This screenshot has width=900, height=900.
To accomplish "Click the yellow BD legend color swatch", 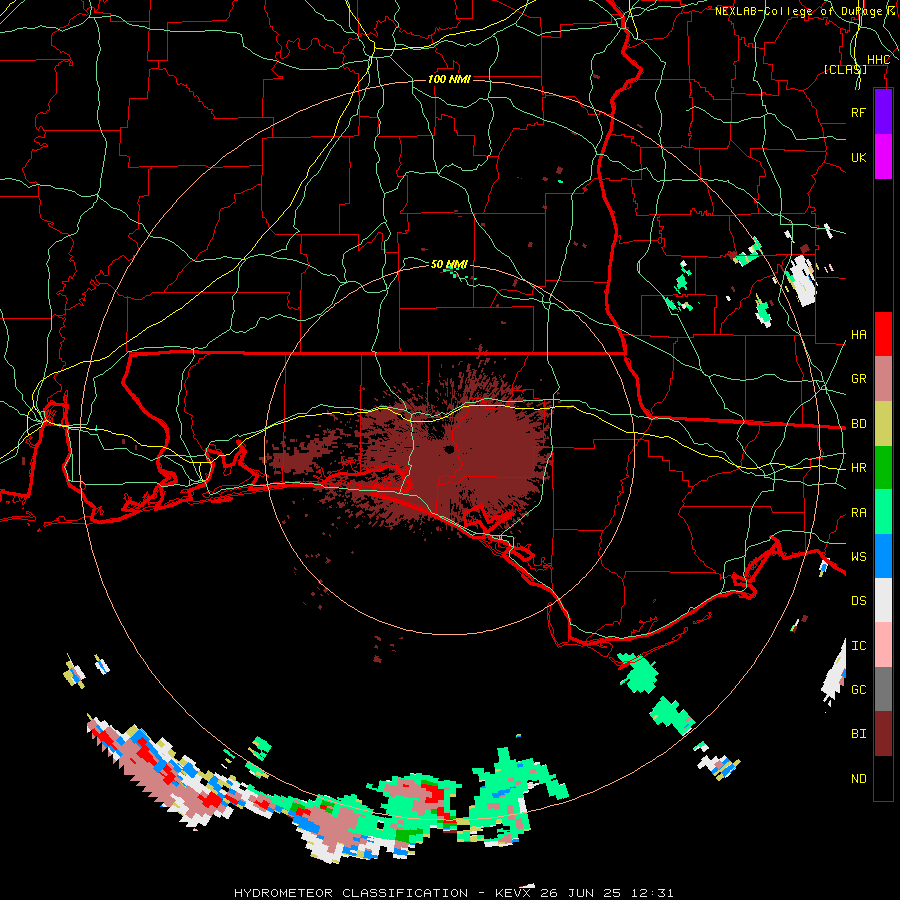I will click(x=883, y=424).
